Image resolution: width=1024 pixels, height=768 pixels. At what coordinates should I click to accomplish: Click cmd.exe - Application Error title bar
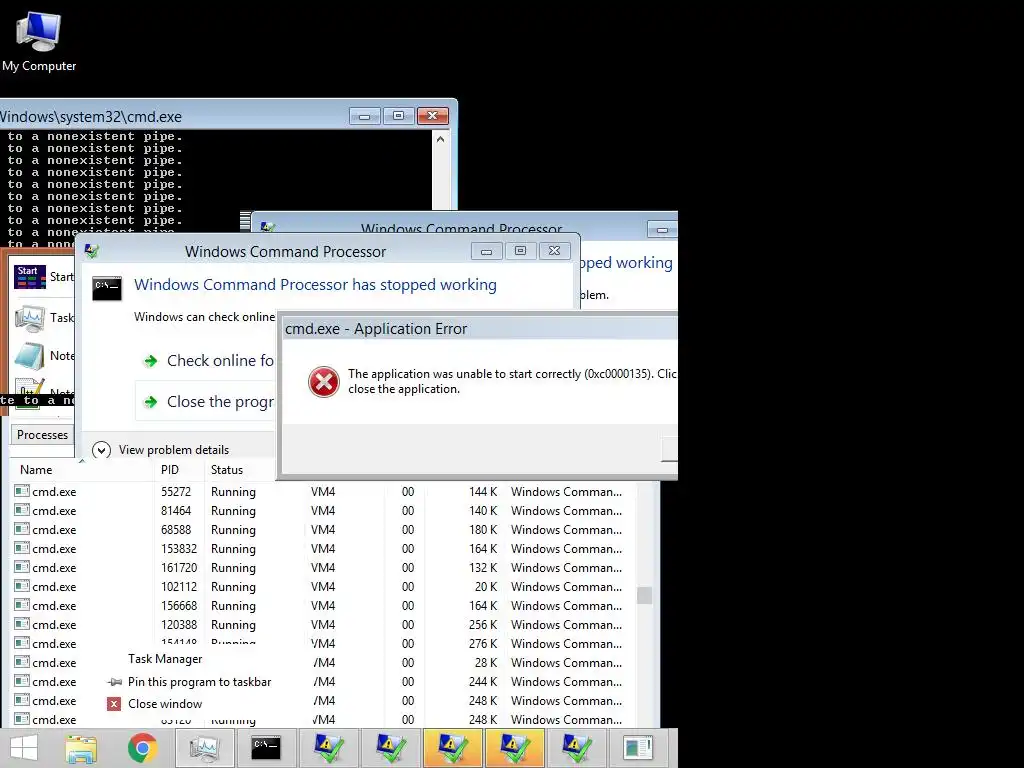pos(480,328)
